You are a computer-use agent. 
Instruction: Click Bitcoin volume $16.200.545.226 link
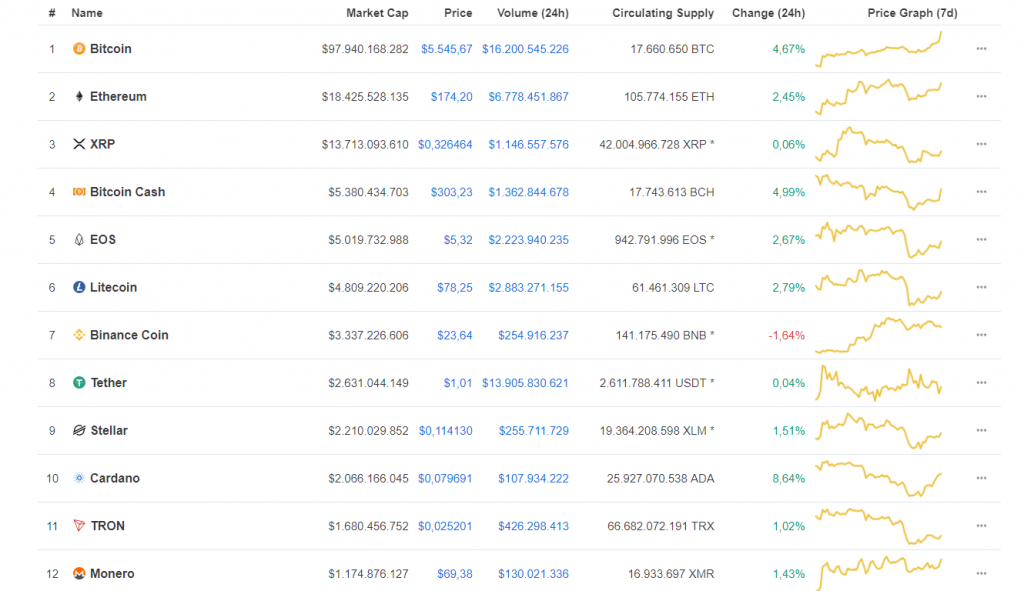click(x=525, y=49)
